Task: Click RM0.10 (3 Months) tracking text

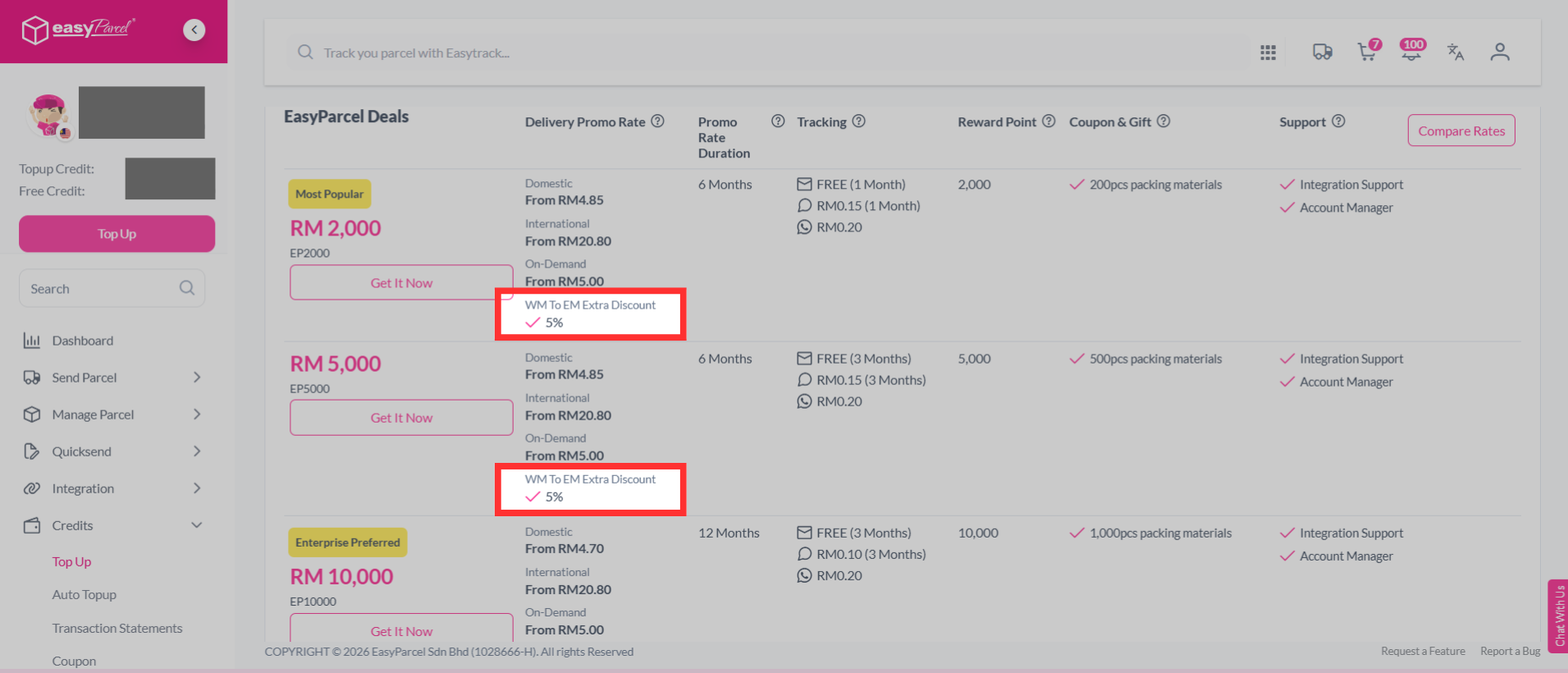Action: point(871,554)
